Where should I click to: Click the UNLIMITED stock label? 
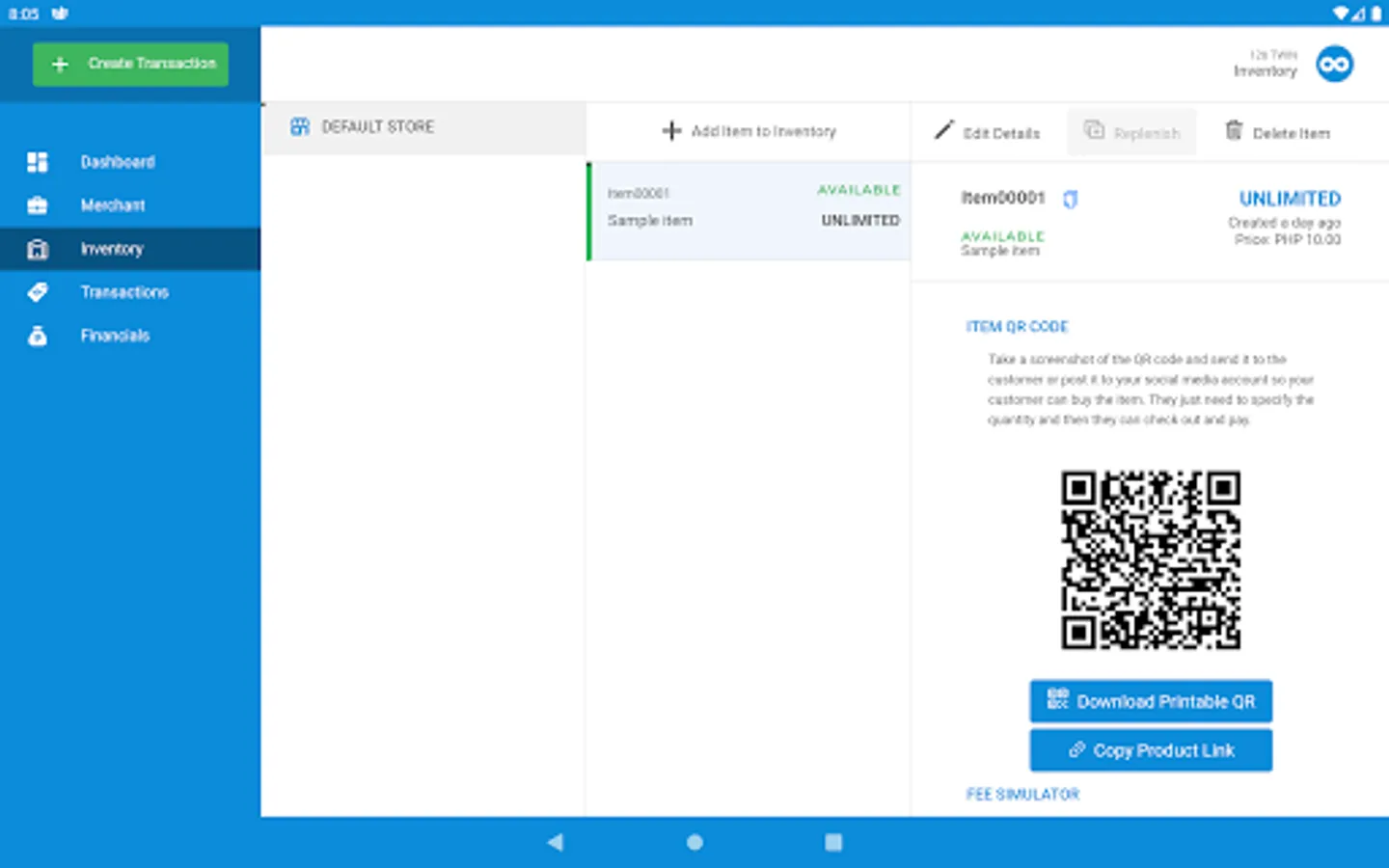pyautogui.click(x=1290, y=199)
